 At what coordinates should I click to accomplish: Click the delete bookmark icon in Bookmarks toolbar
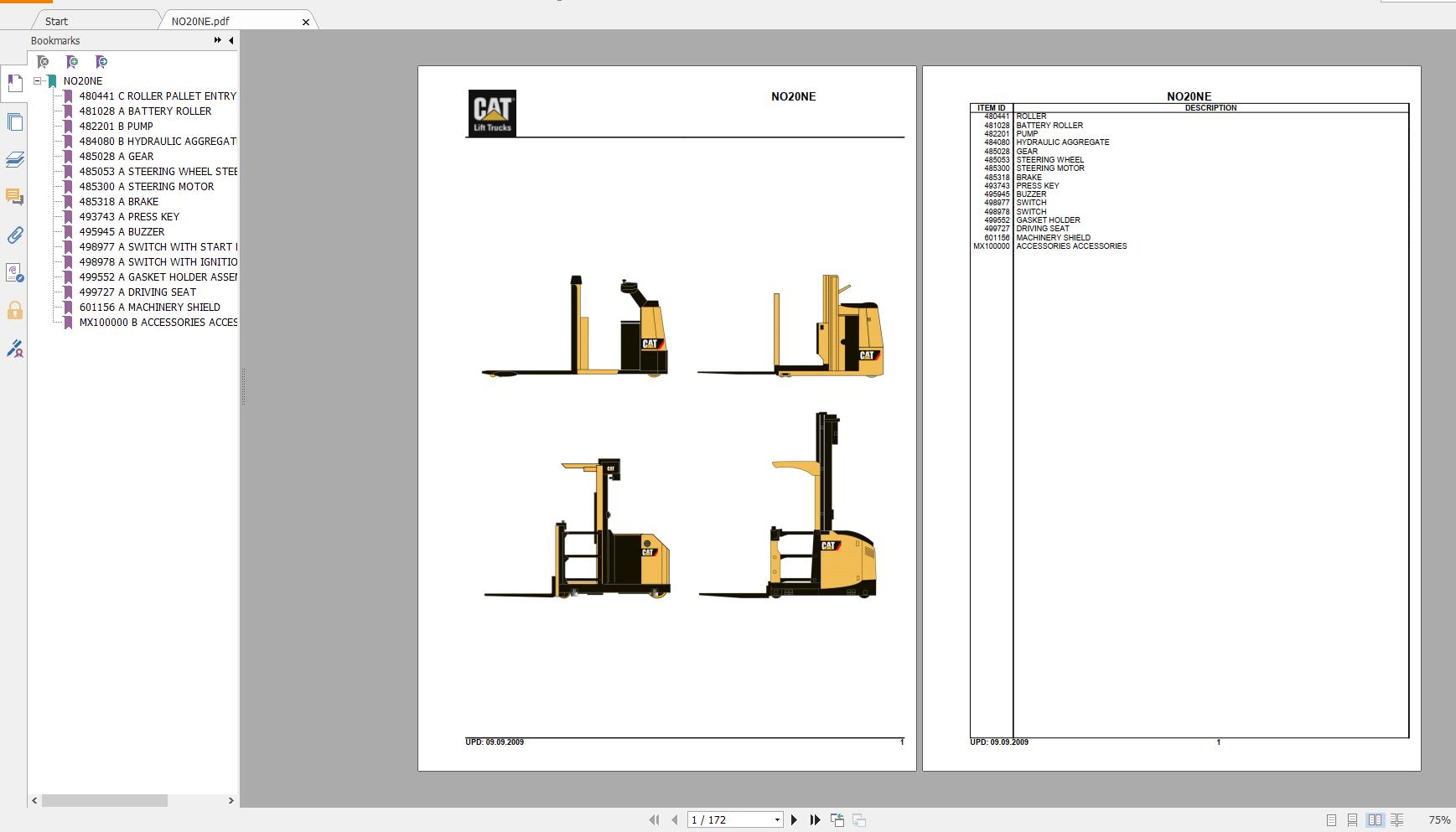click(x=43, y=62)
